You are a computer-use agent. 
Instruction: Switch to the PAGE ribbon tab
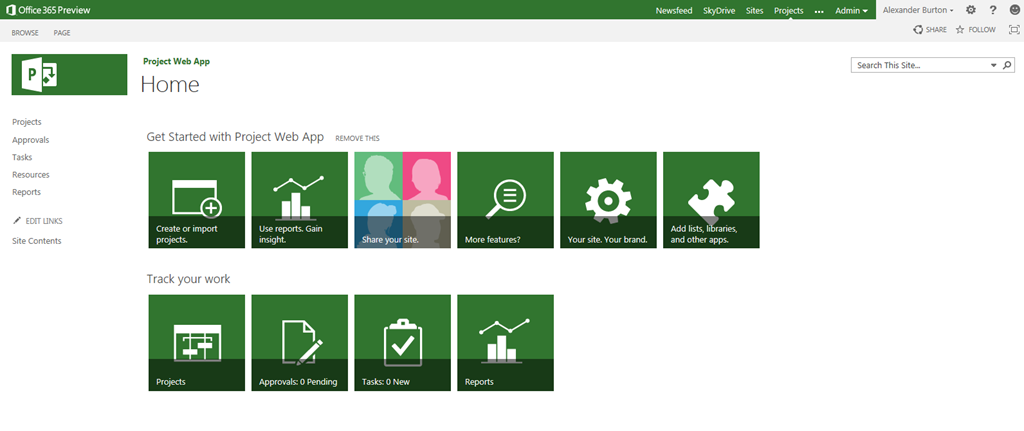pos(62,33)
